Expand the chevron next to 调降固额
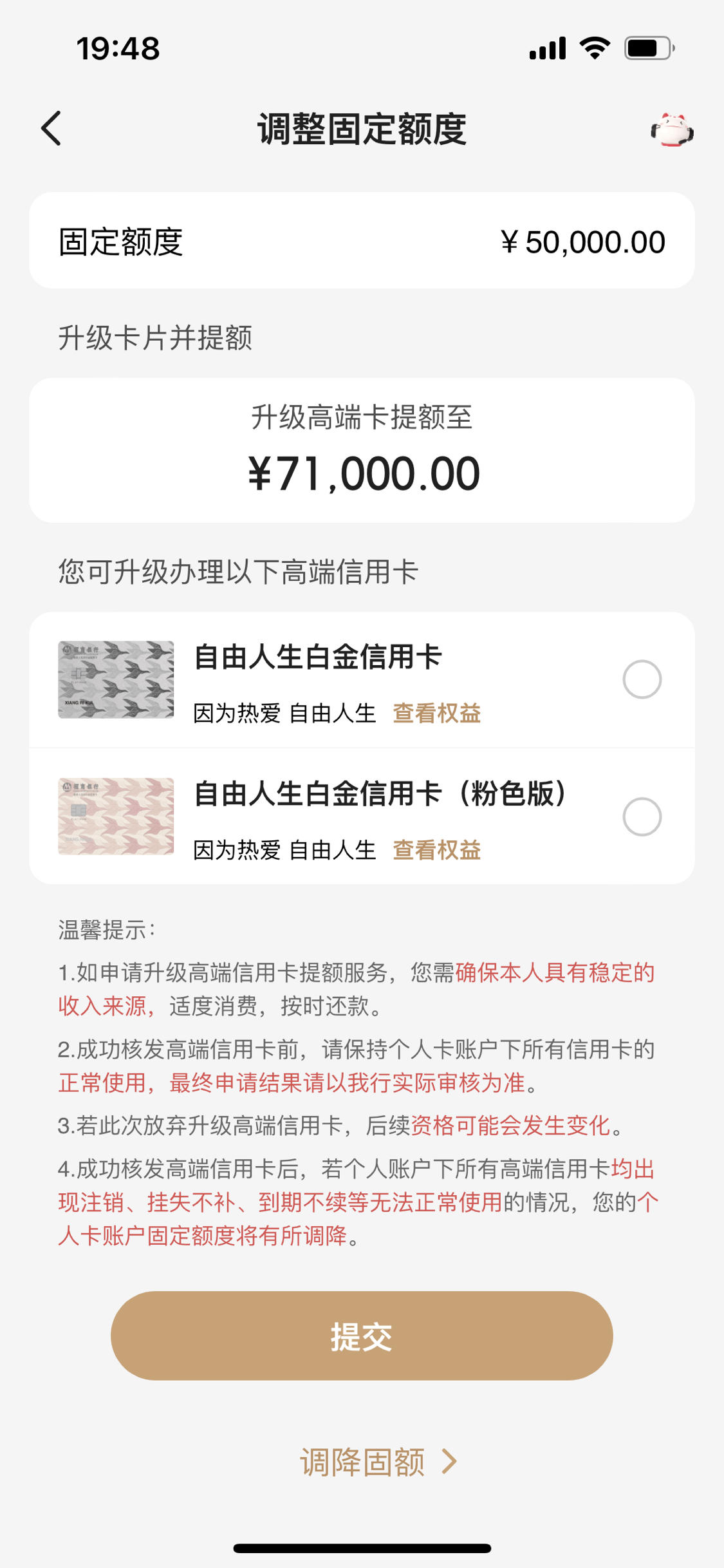 click(449, 1462)
